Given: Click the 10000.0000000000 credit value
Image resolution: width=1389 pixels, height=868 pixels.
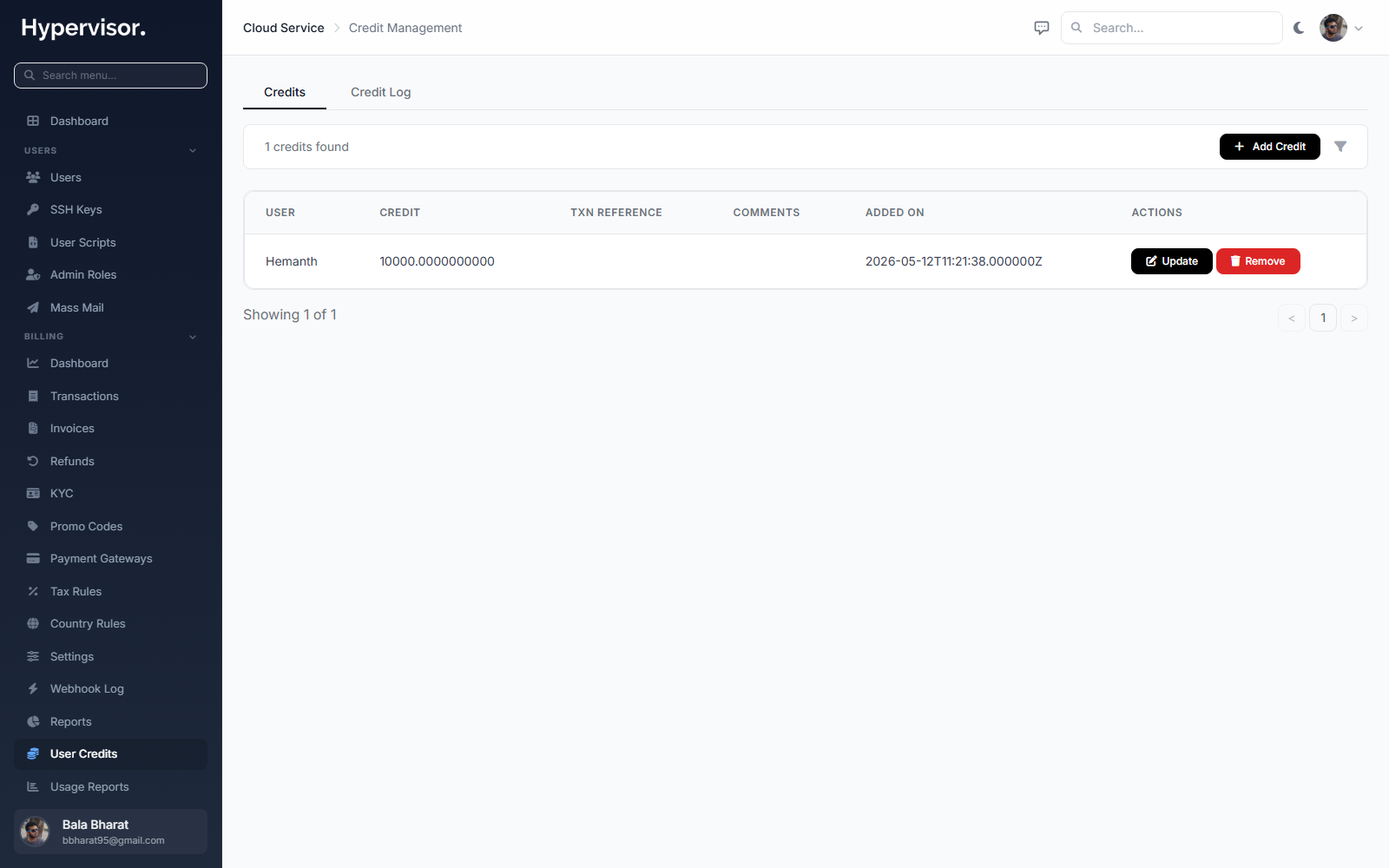Looking at the screenshot, I should coord(437,261).
